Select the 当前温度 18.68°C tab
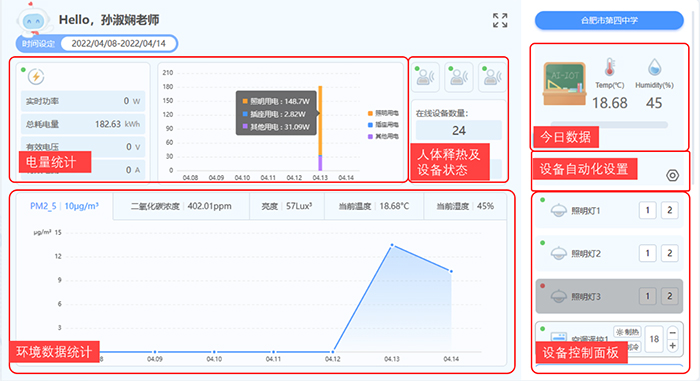The height and width of the screenshot is (381, 700). (x=374, y=206)
